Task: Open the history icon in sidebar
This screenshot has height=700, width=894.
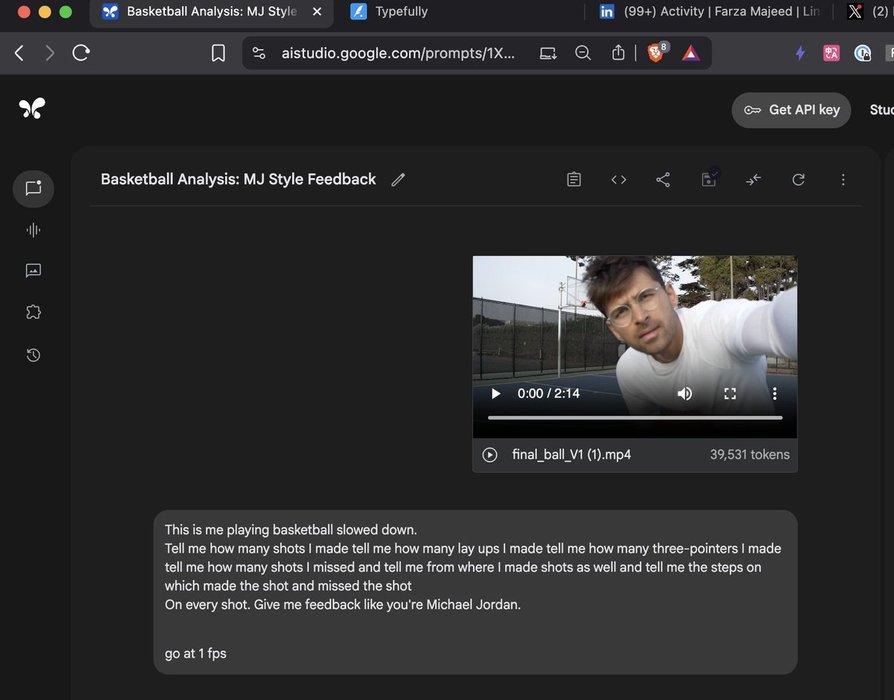Action: point(33,355)
